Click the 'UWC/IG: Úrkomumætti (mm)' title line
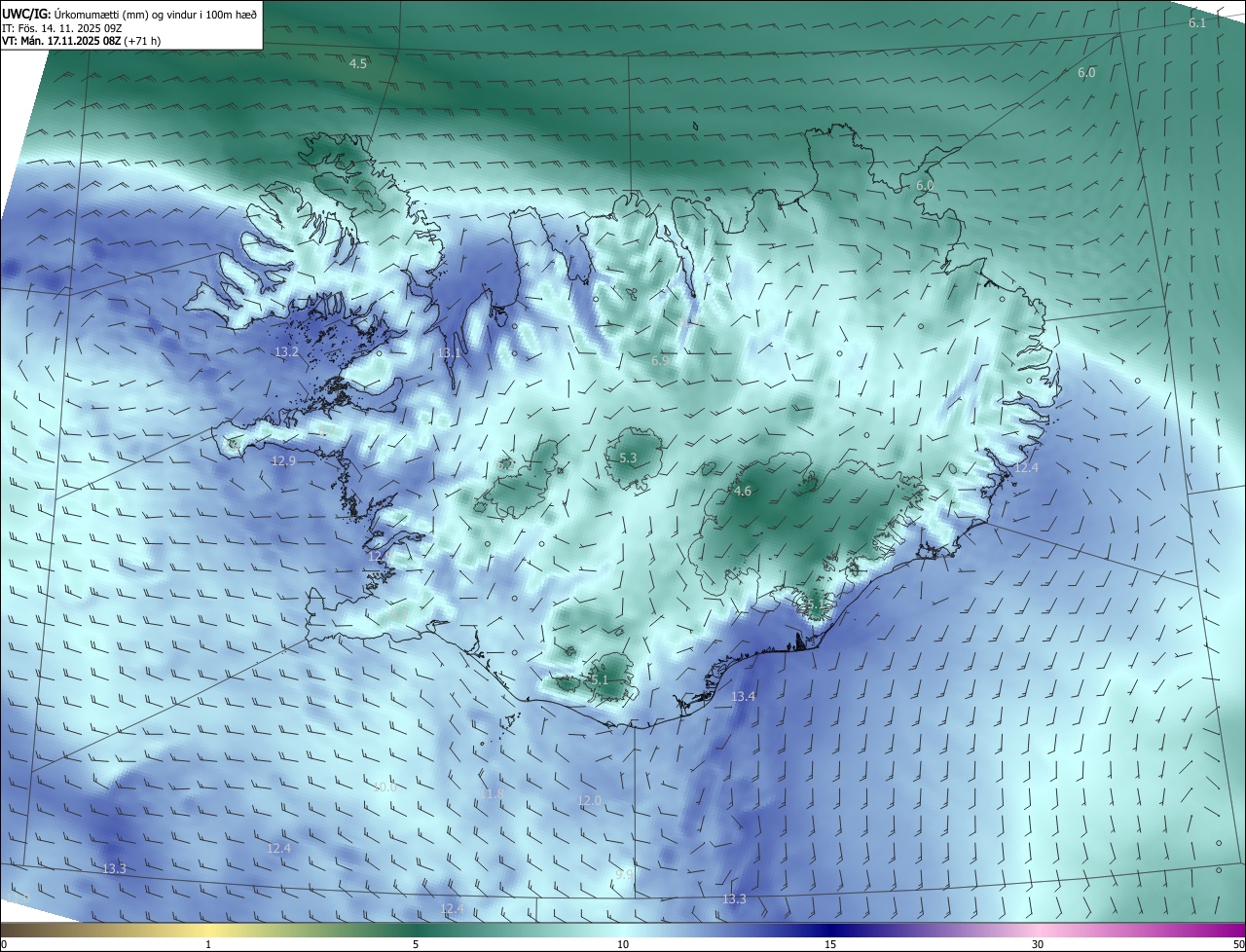The width and height of the screenshot is (1246, 952). 129,14
